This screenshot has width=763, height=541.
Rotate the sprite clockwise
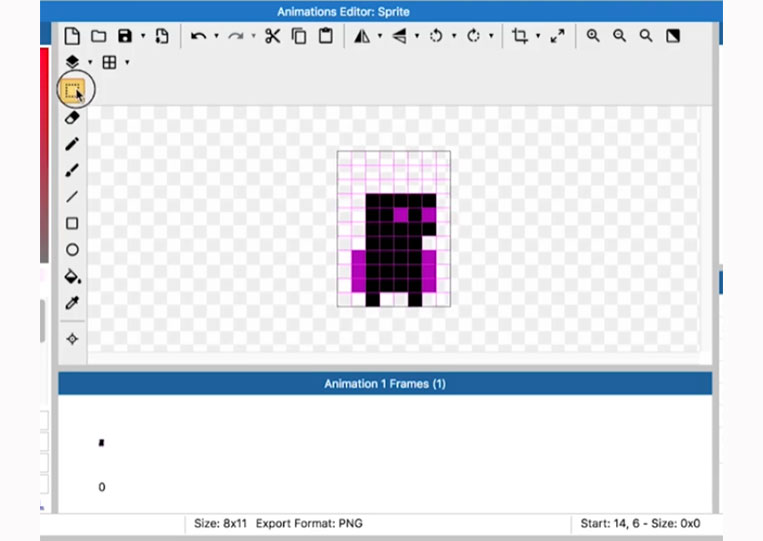[473, 36]
